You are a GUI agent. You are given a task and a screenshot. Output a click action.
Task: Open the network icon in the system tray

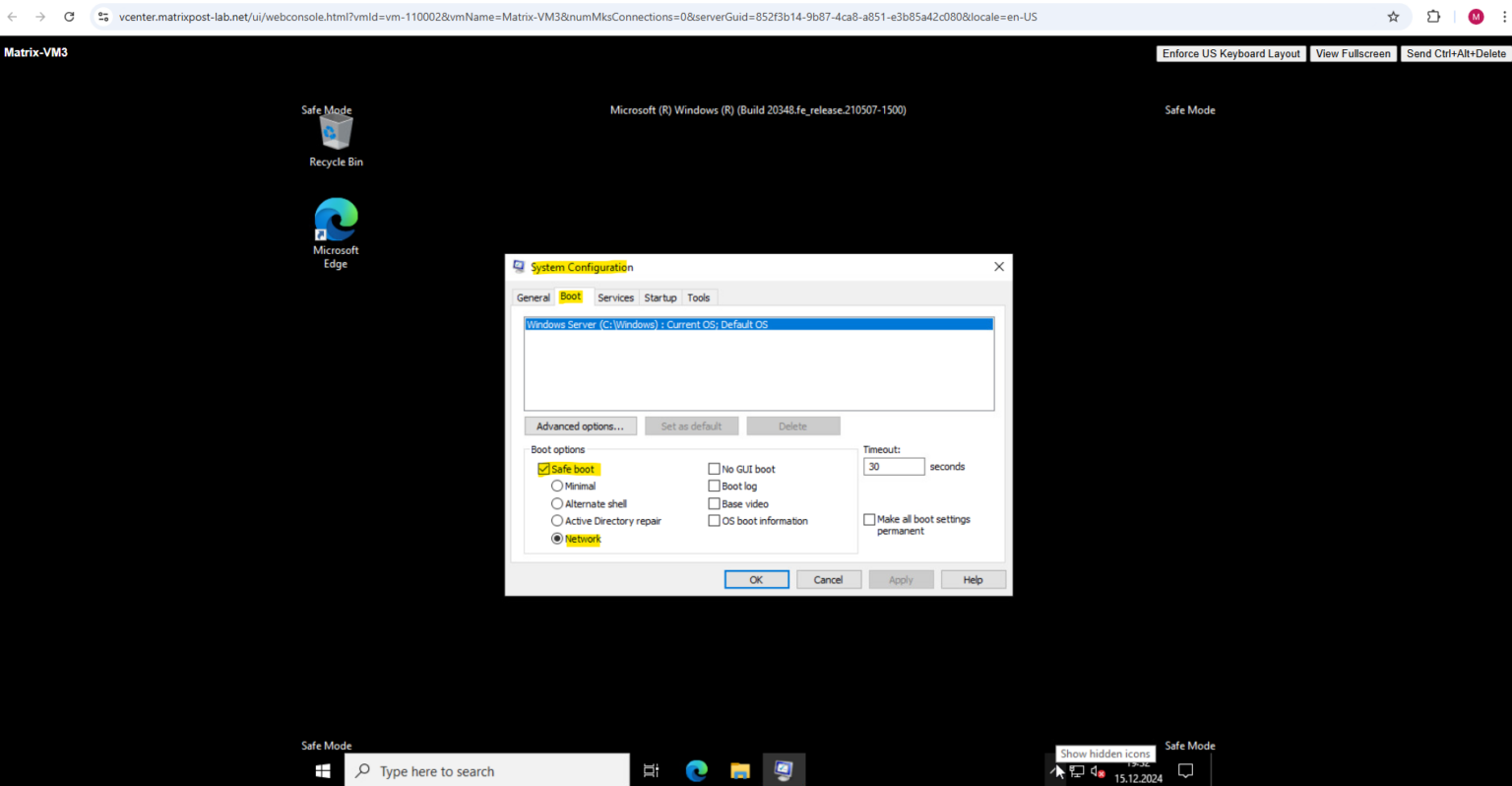pos(1076,771)
